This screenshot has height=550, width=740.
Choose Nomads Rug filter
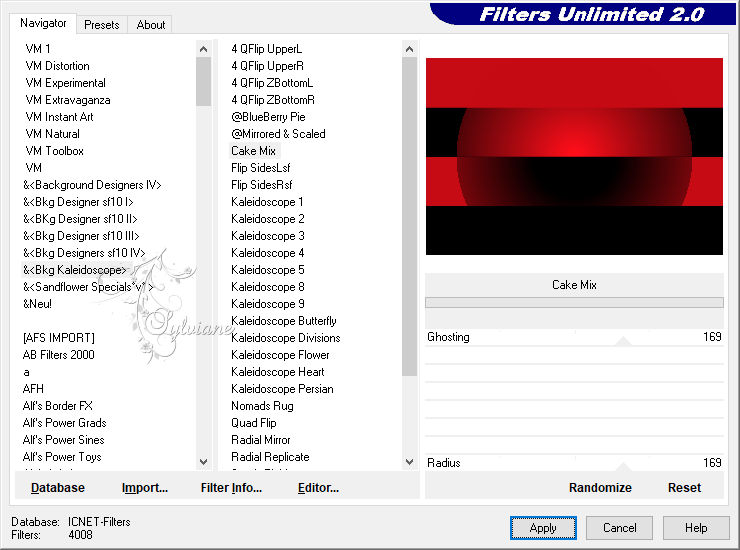tap(262, 406)
